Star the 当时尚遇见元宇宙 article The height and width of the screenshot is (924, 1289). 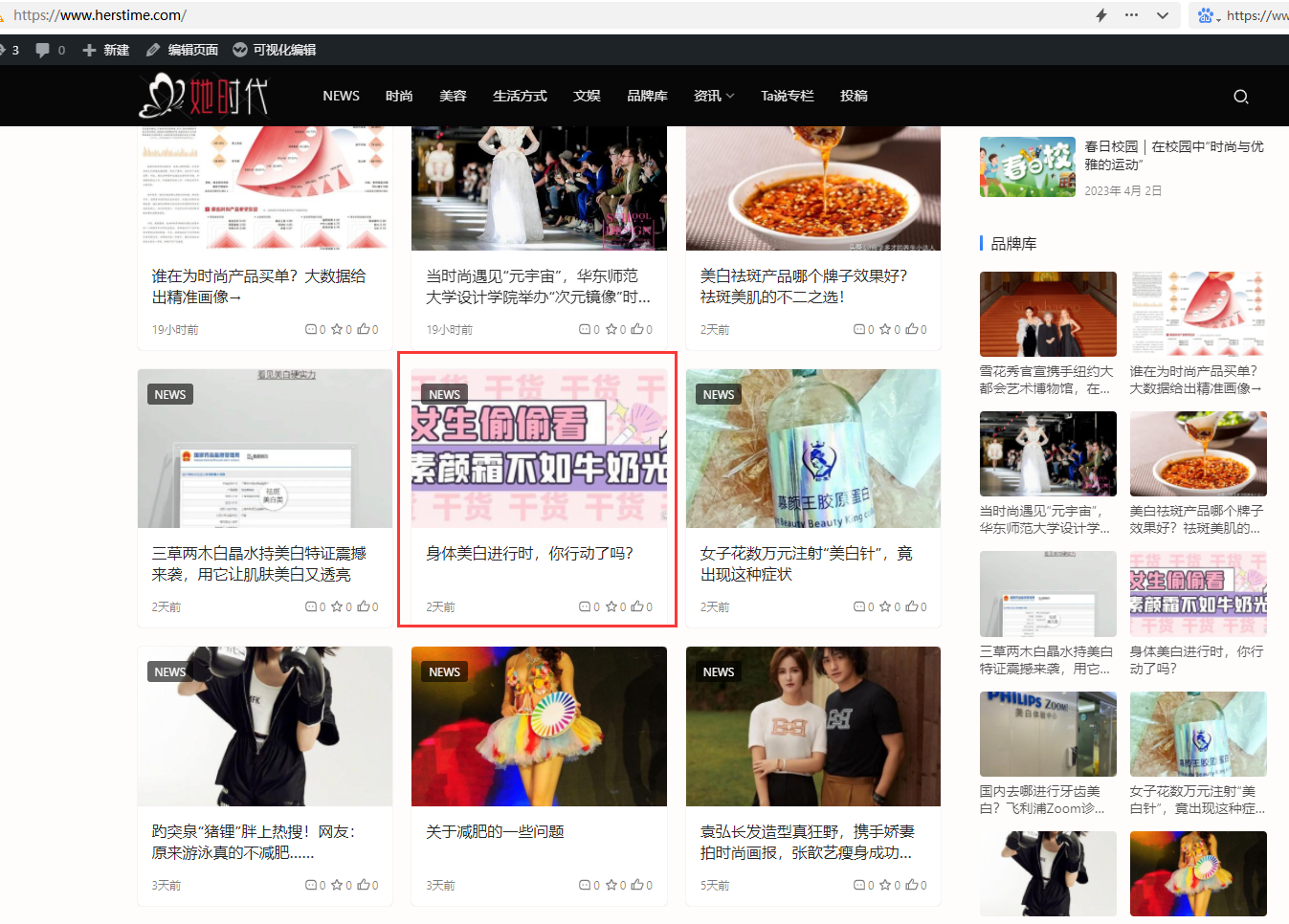611,329
